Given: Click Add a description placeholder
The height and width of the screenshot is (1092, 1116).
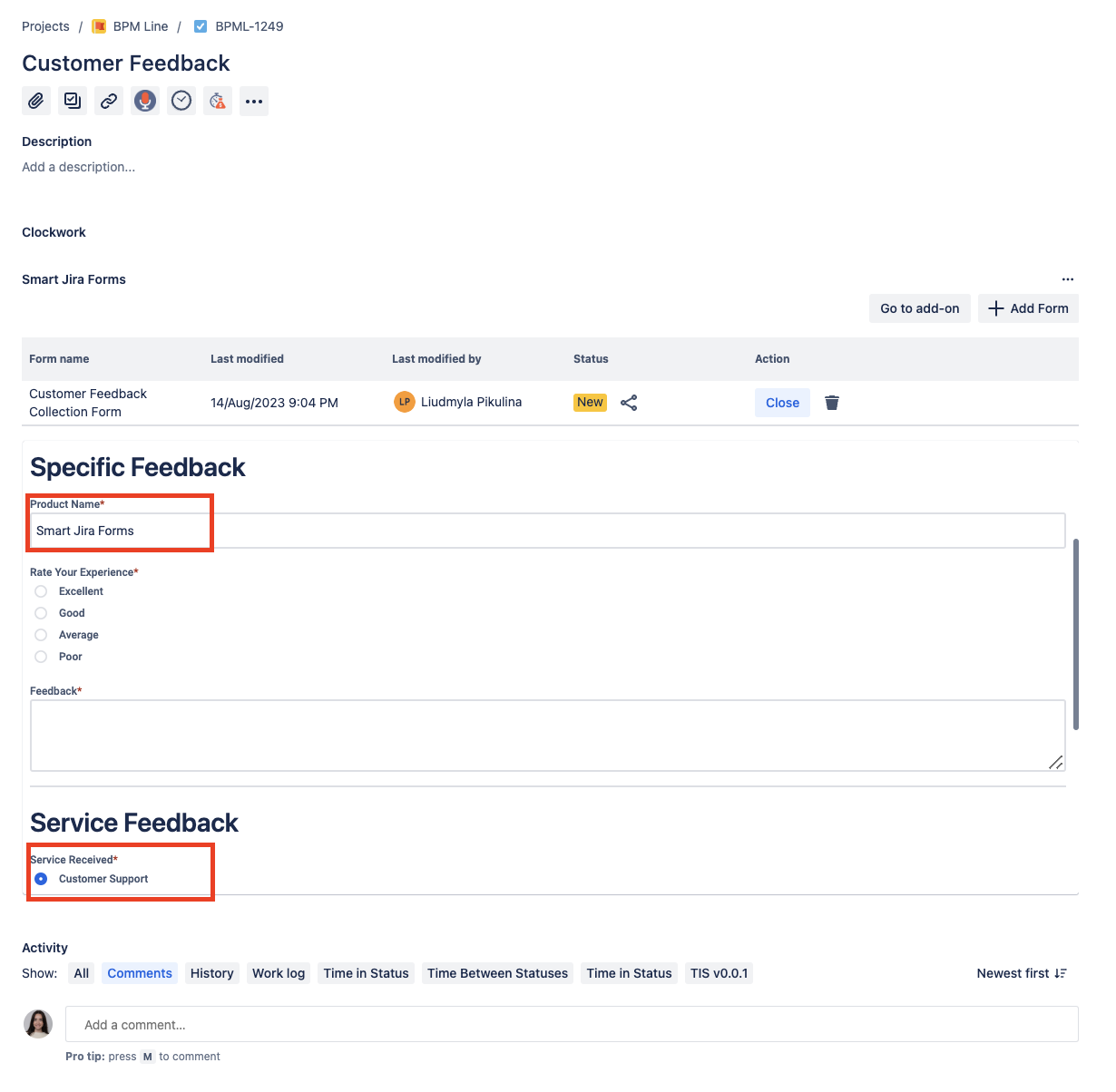Looking at the screenshot, I should 79,167.
